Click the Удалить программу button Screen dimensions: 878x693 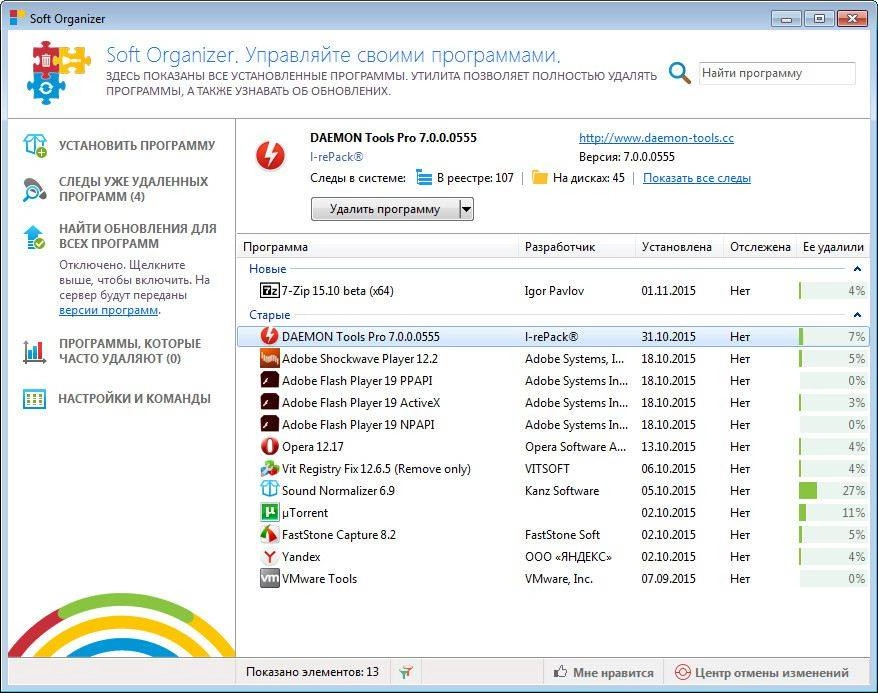tap(385, 209)
